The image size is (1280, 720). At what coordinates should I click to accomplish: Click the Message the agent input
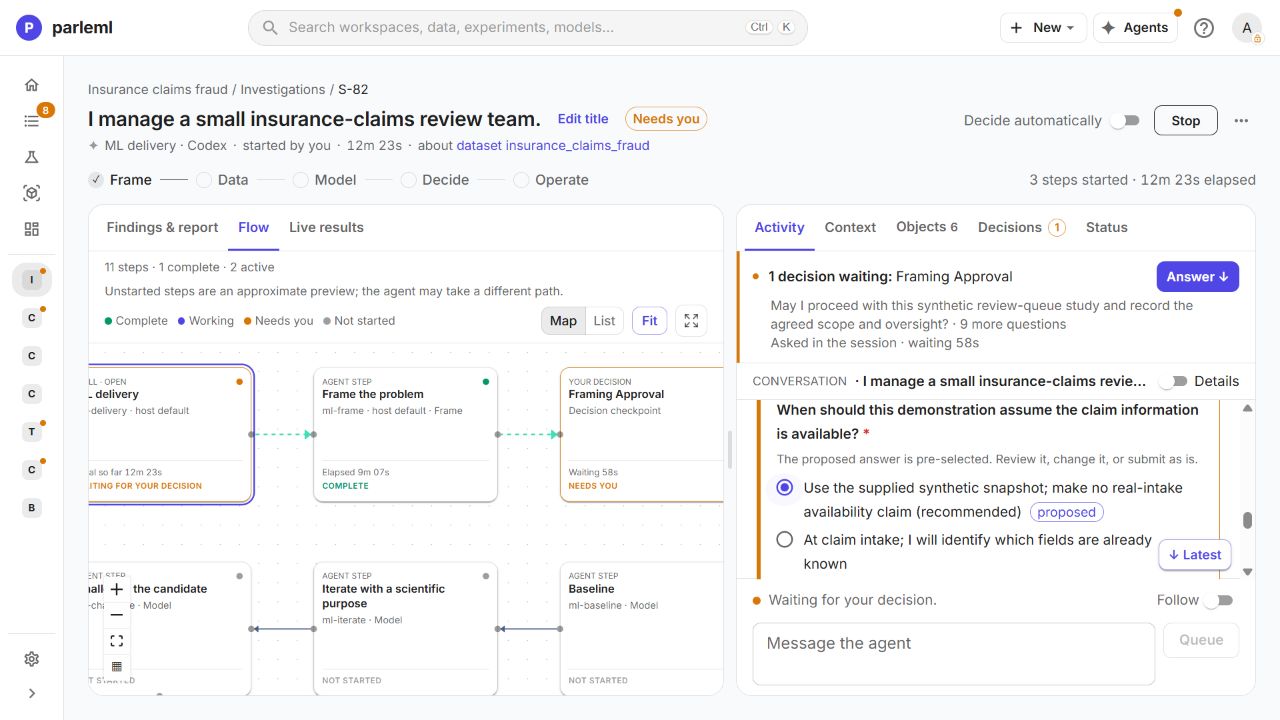coord(953,654)
